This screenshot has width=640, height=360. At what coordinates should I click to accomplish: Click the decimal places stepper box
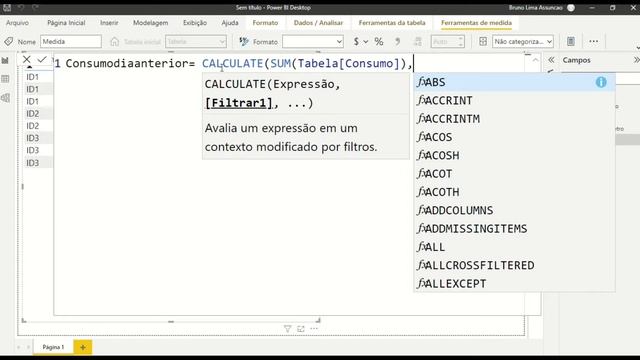point(447,42)
